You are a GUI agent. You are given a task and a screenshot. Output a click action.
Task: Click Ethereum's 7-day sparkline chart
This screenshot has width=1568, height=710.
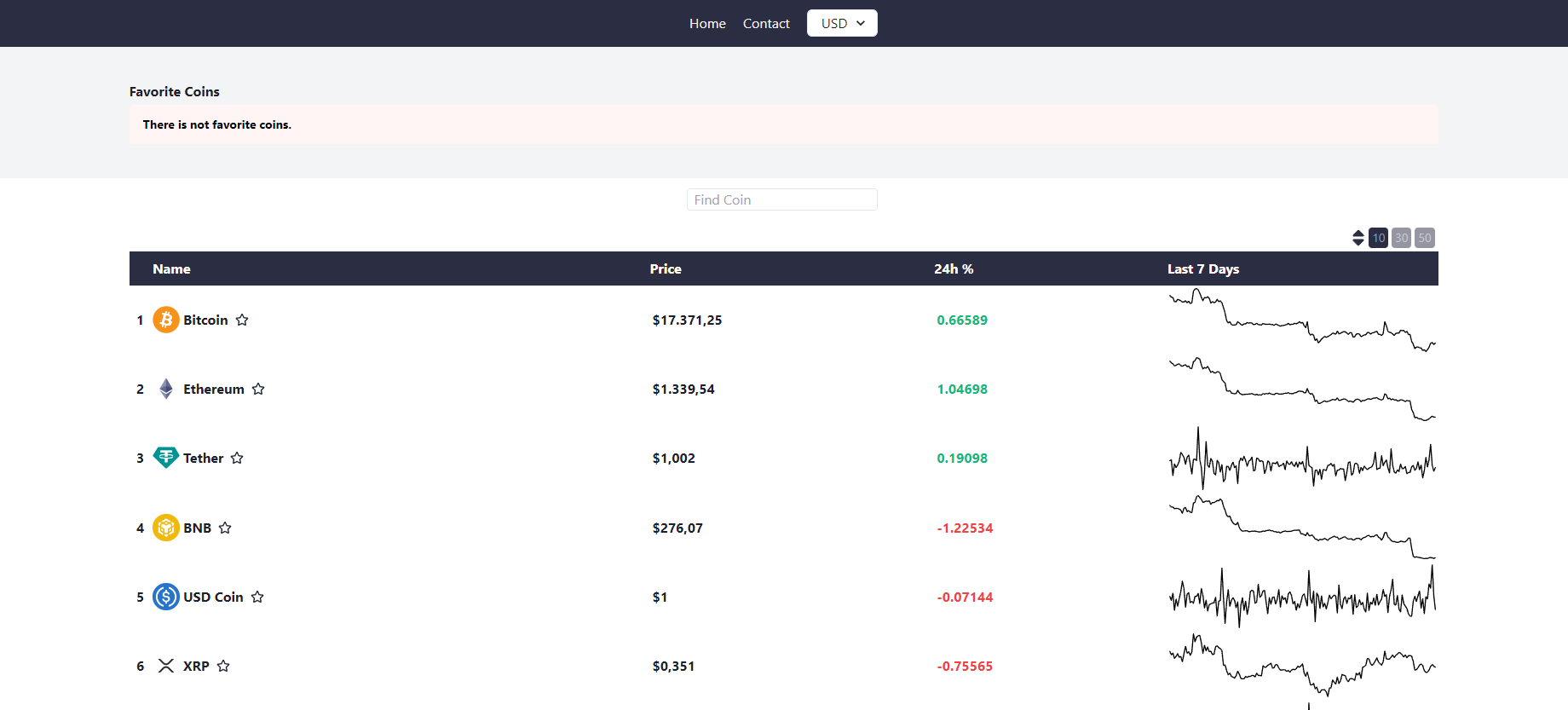click(1302, 389)
